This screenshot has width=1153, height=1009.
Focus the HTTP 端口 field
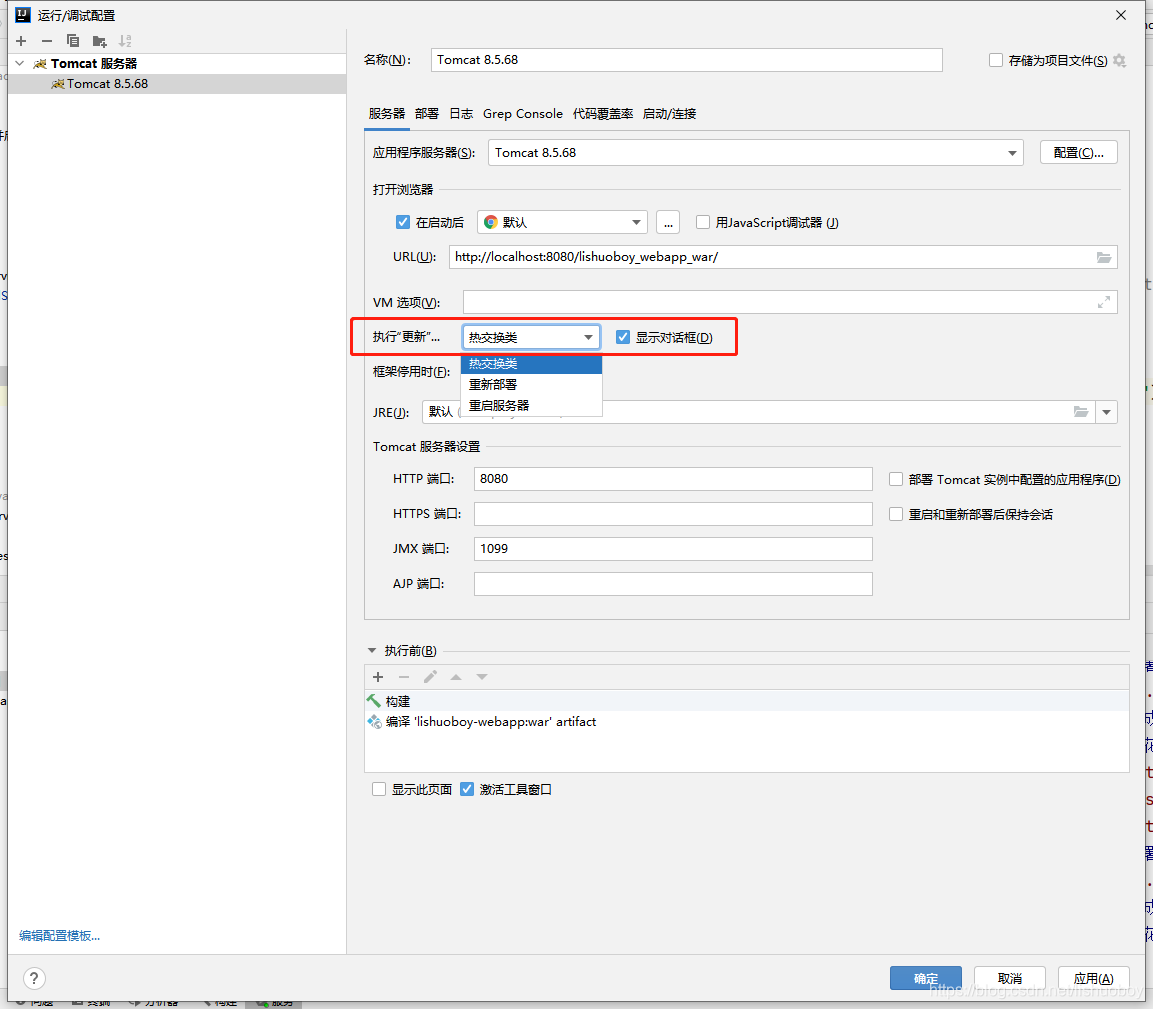coord(674,479)
